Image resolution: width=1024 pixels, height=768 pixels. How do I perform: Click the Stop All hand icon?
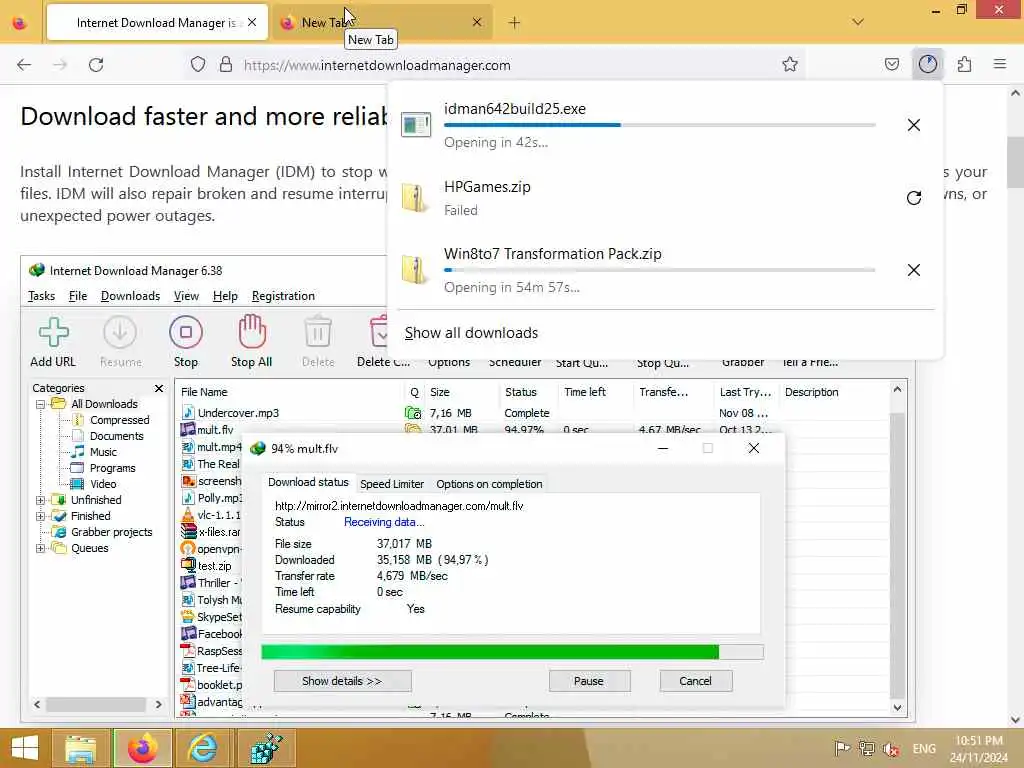pos(251,342)
